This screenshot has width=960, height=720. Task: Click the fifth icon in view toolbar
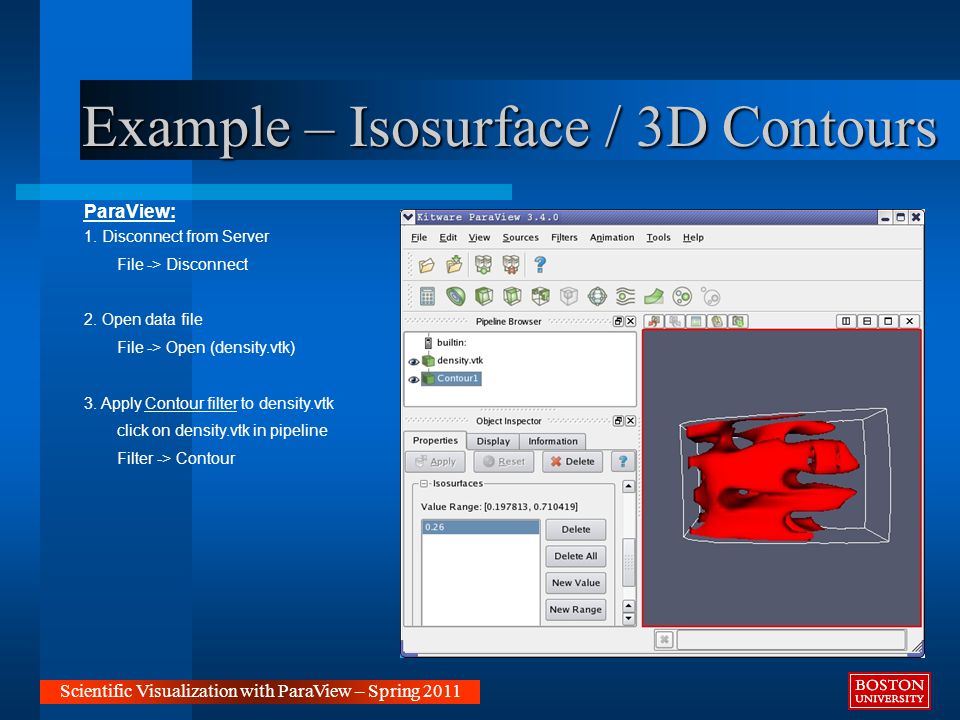[x=738, y=321]
